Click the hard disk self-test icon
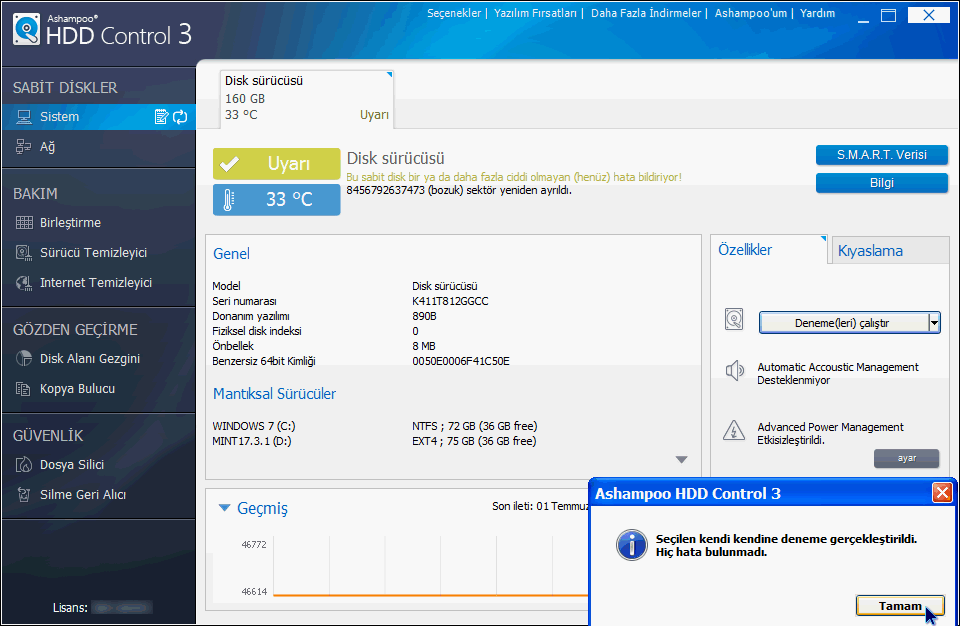 pyautogui.click(x=734, y=319)
